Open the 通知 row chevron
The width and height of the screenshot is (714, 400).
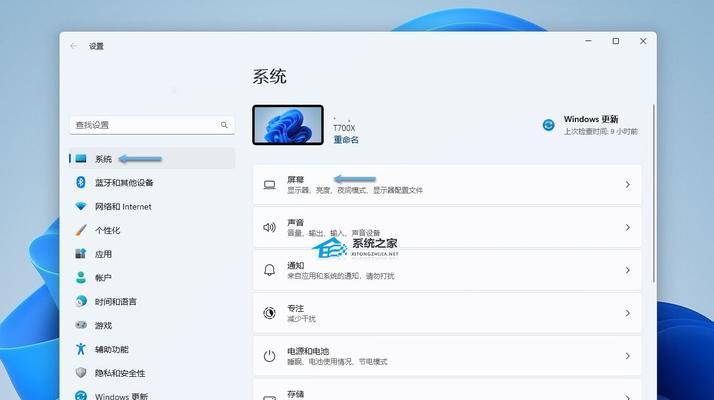627,270
